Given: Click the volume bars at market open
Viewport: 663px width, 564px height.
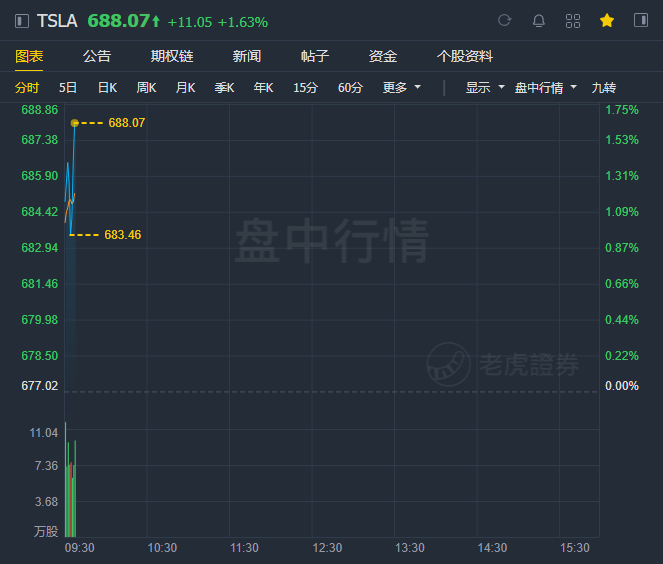Looking at the screenshot, I should coord(70,479).
